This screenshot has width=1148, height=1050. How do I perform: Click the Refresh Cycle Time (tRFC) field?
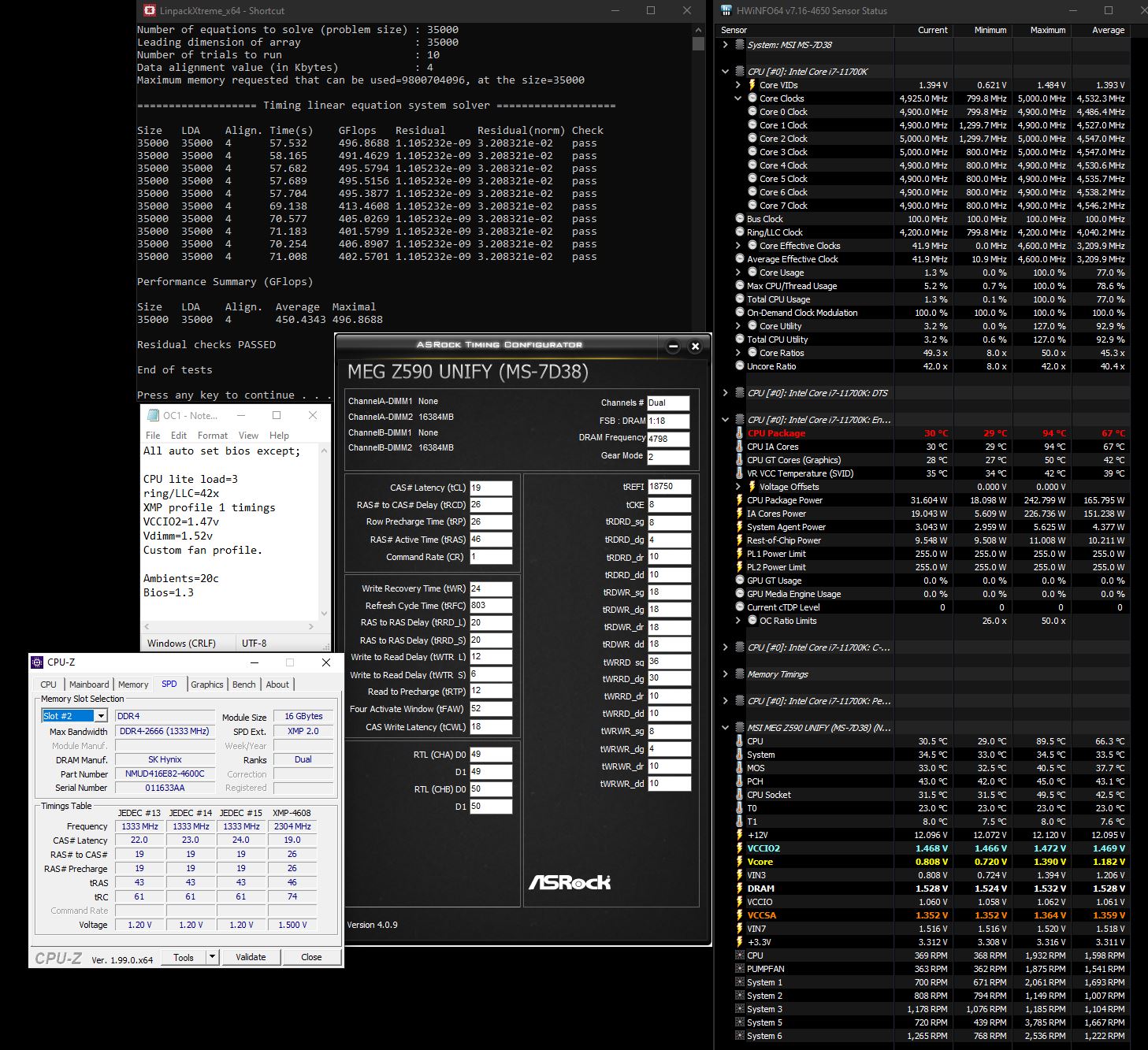[491, 606]
